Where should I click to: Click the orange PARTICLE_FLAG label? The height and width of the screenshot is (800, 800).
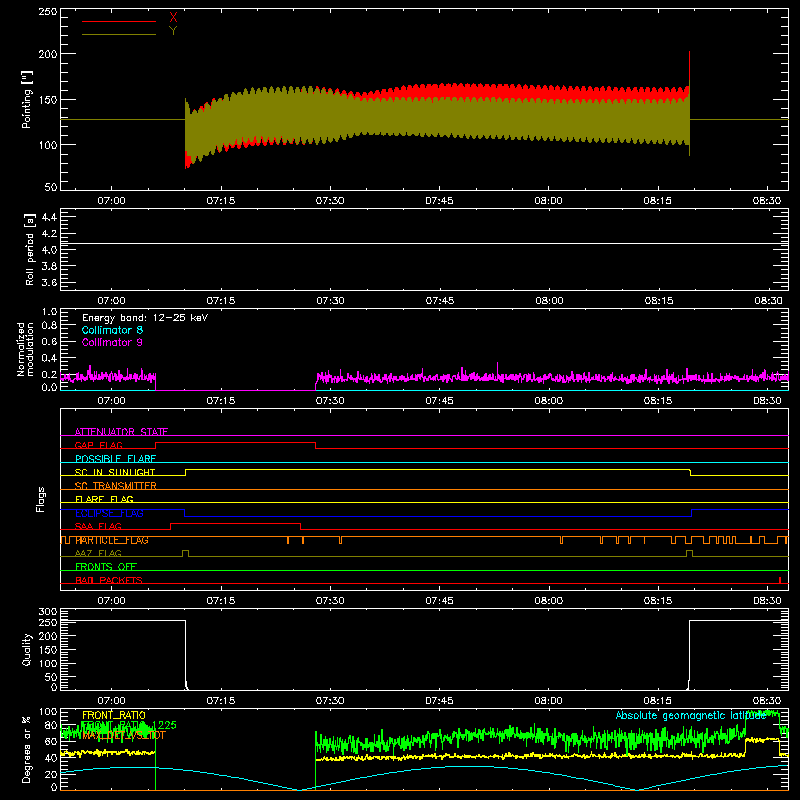coord(112,540)
